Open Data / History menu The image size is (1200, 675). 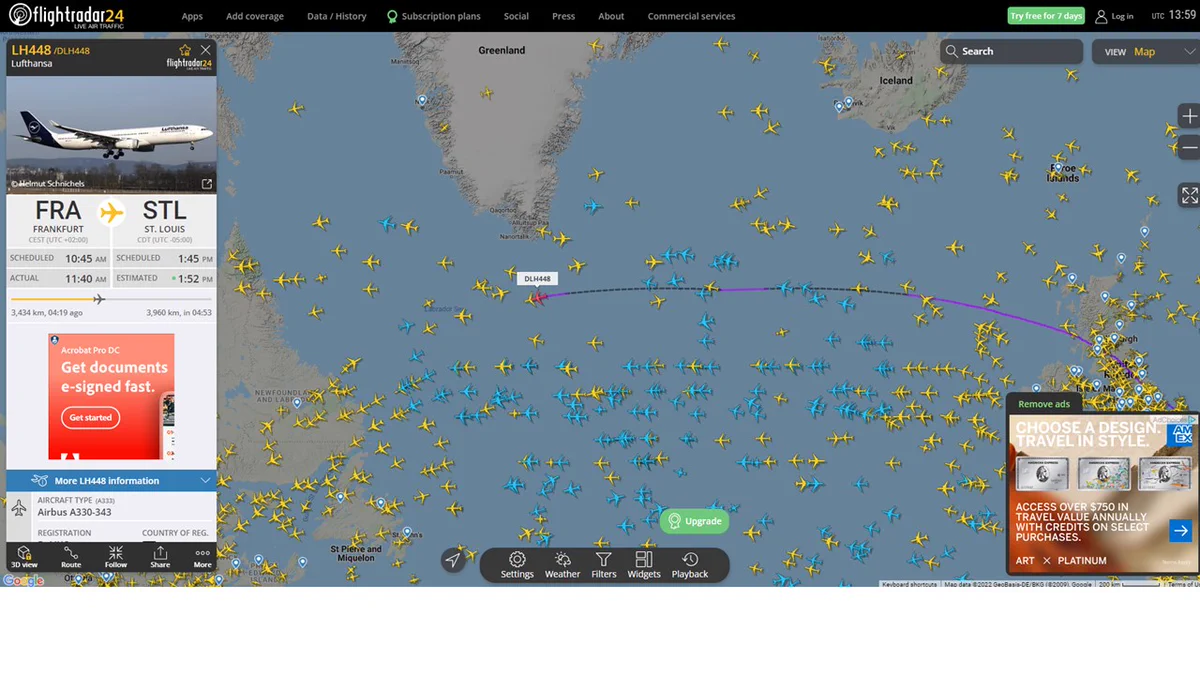tap(337, 16)
